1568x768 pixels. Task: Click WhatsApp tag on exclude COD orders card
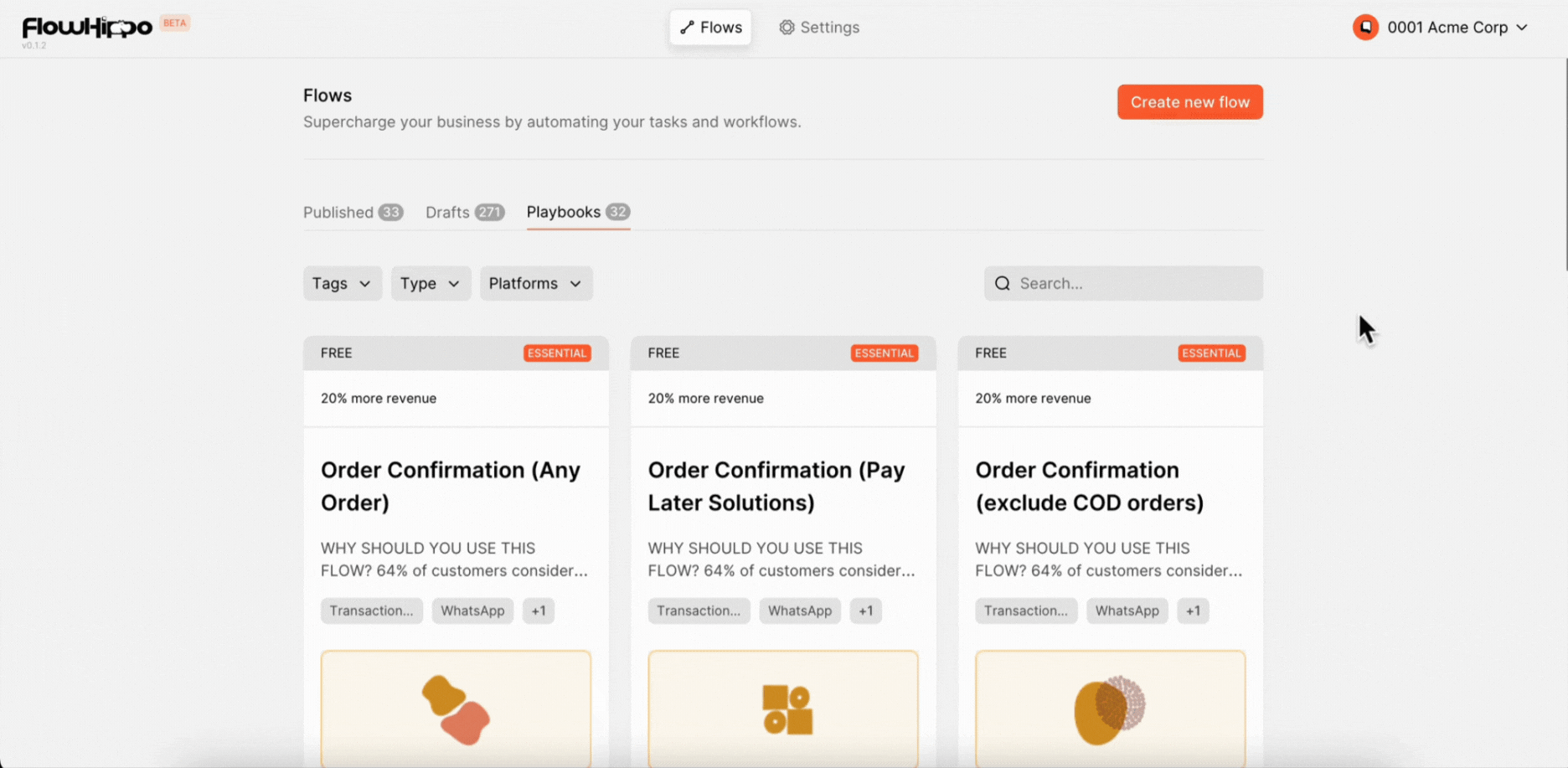click(x=1127, y=611)
